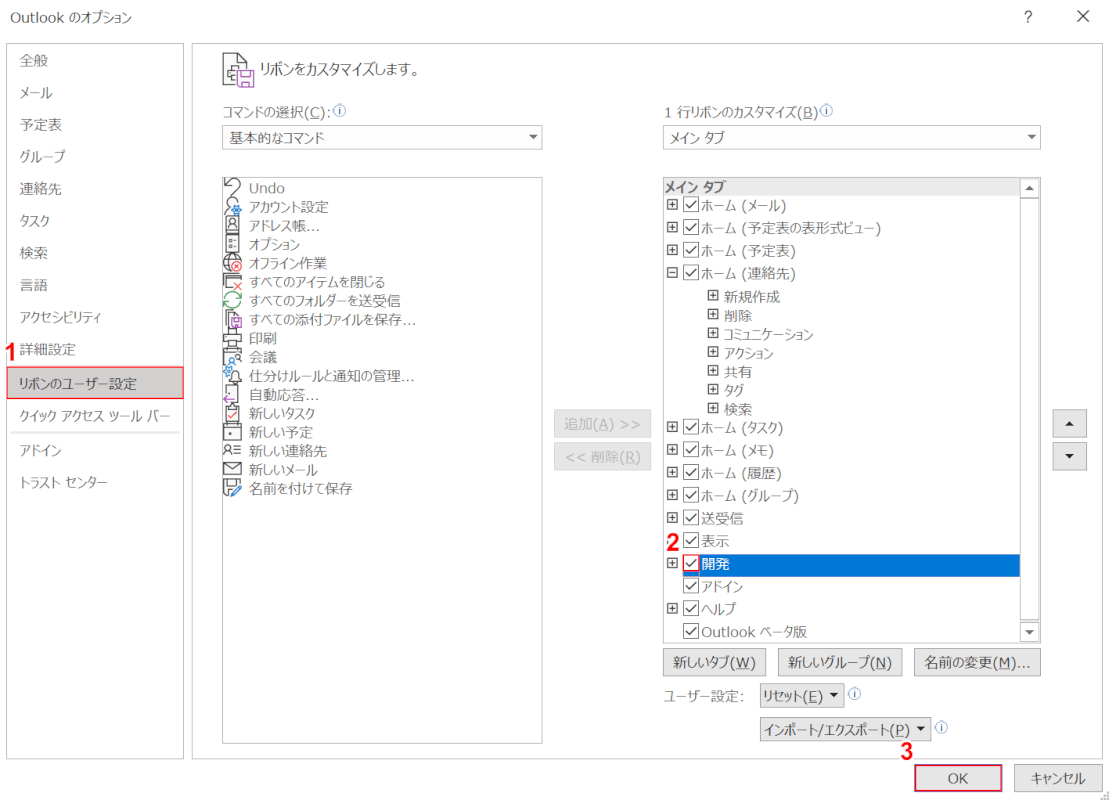The image size is (1109, 800).
Task: Click the 新しいタスク command icon
Action: tap(232, 413)
